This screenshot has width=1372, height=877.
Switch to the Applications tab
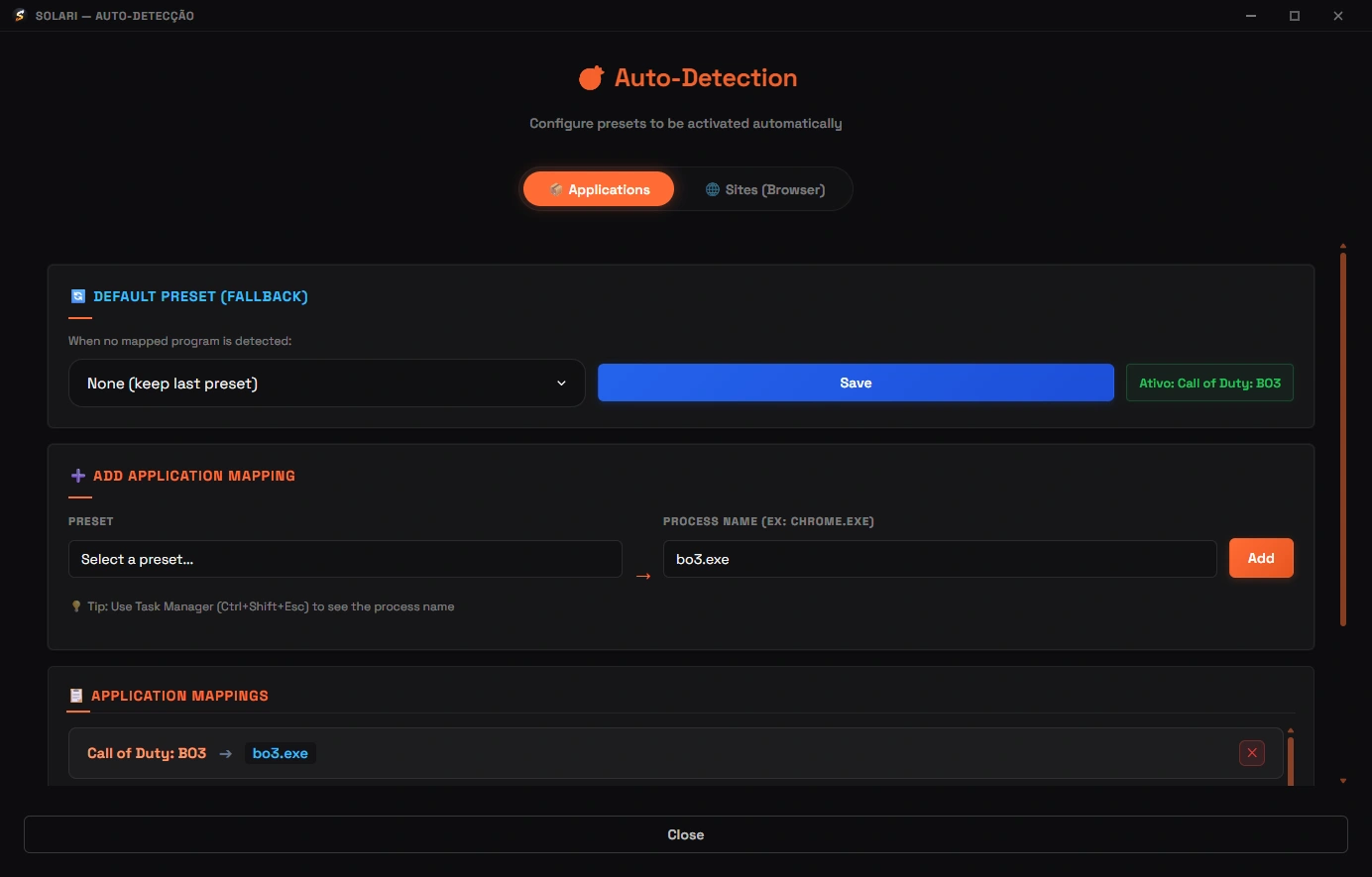[599, 189]
